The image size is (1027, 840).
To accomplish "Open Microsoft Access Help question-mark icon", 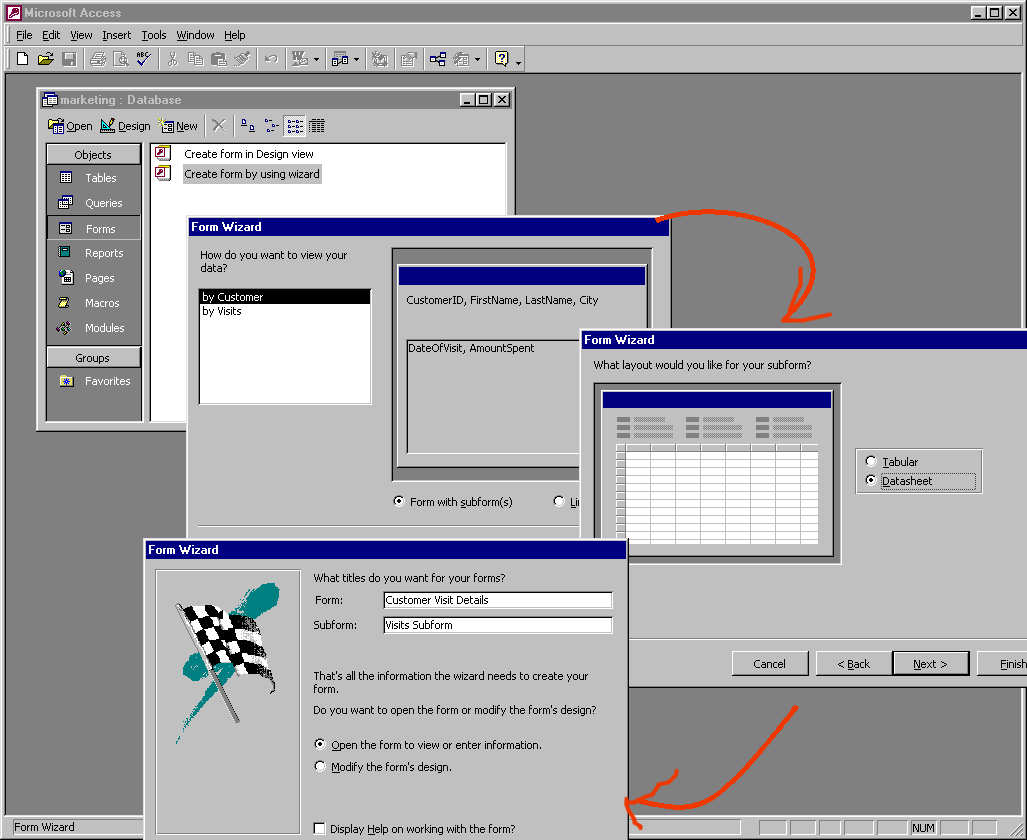I will pos(502,59).
